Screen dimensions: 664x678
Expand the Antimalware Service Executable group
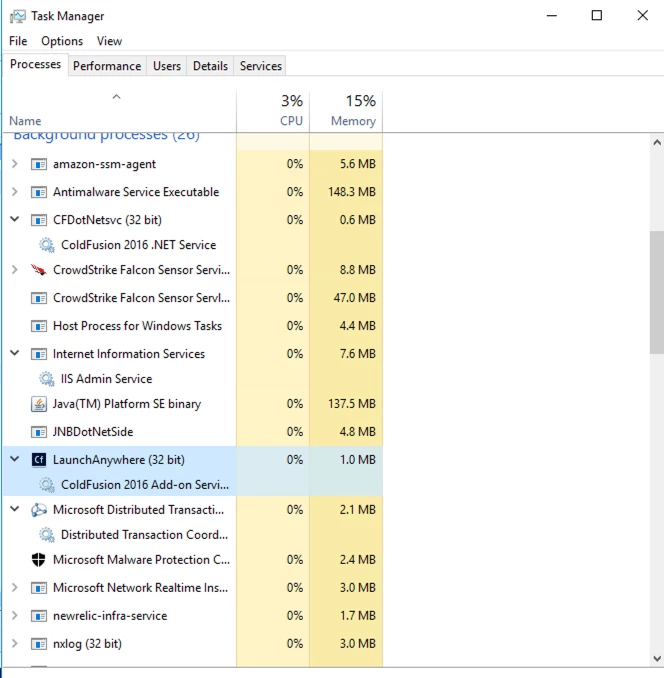pyautogui.click(x=15, y=192)
